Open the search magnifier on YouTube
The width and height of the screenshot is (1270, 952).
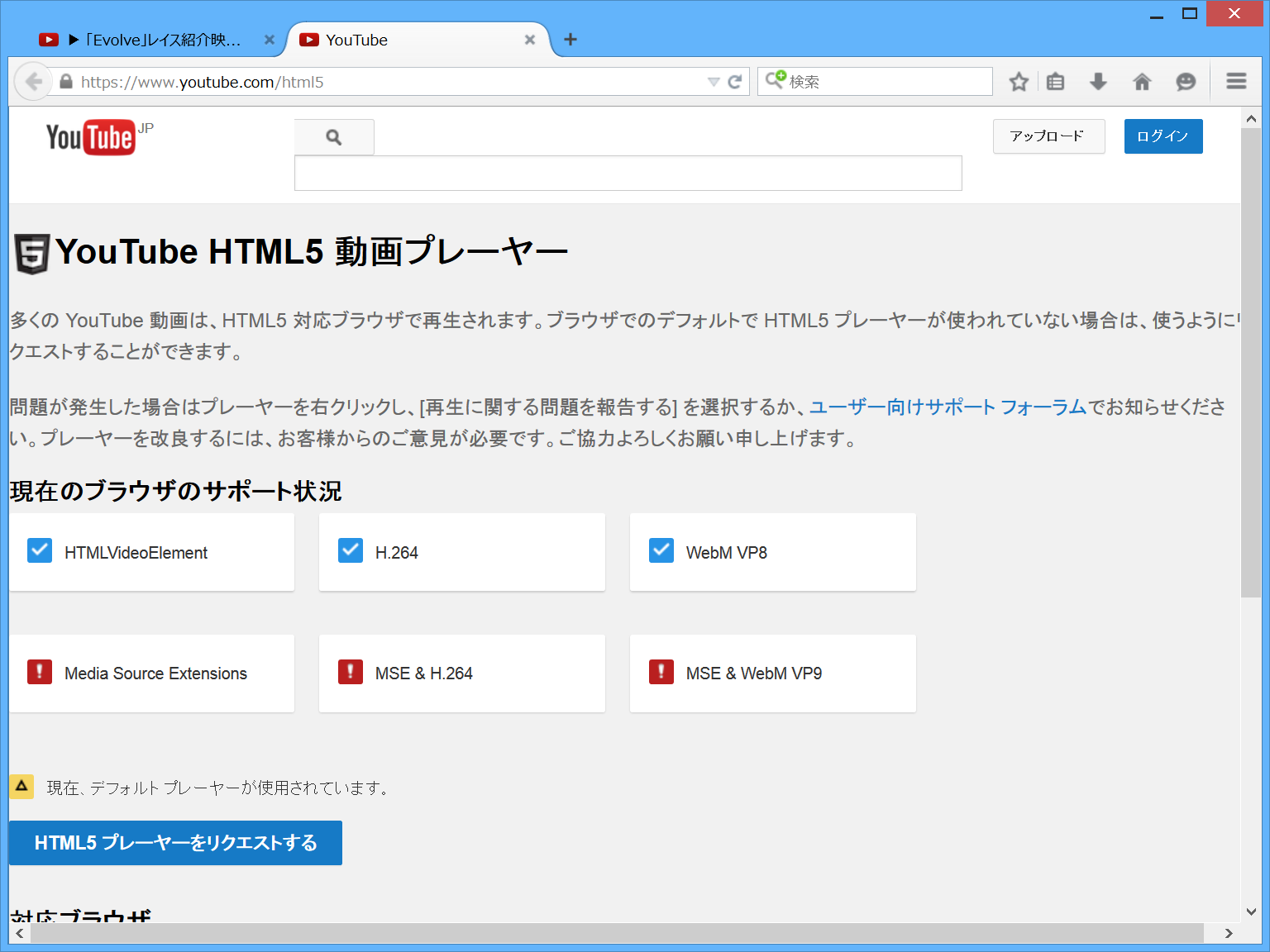point(334,136)
